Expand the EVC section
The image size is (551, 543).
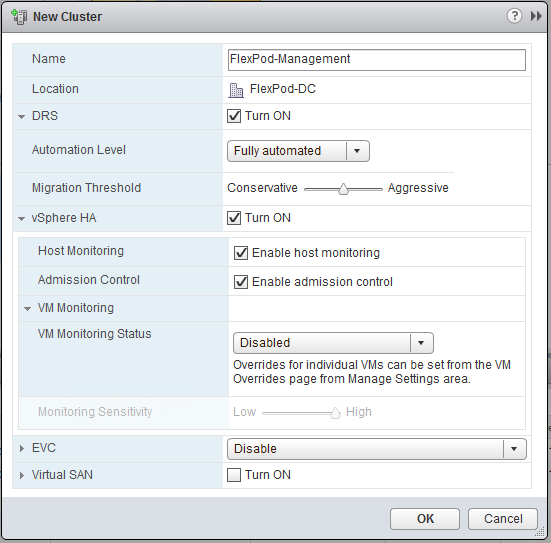pos(22,448)
